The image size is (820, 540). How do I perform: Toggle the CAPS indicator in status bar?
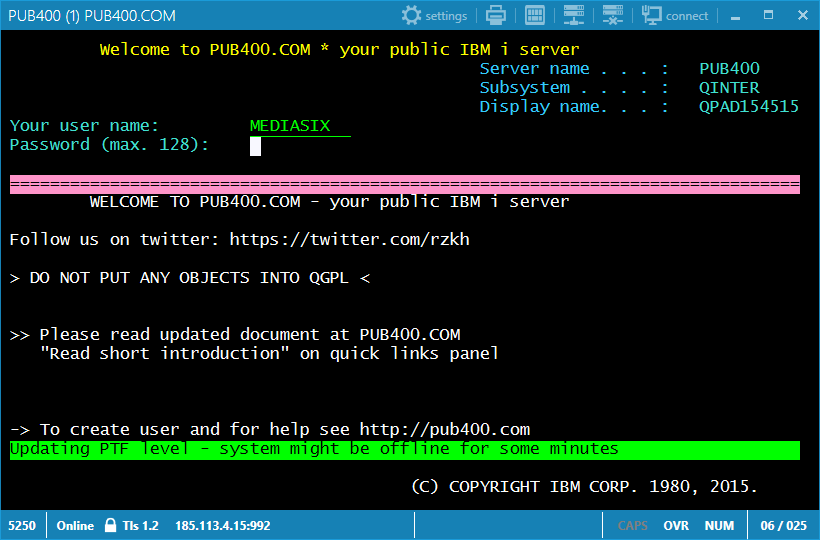coord(632,525)
